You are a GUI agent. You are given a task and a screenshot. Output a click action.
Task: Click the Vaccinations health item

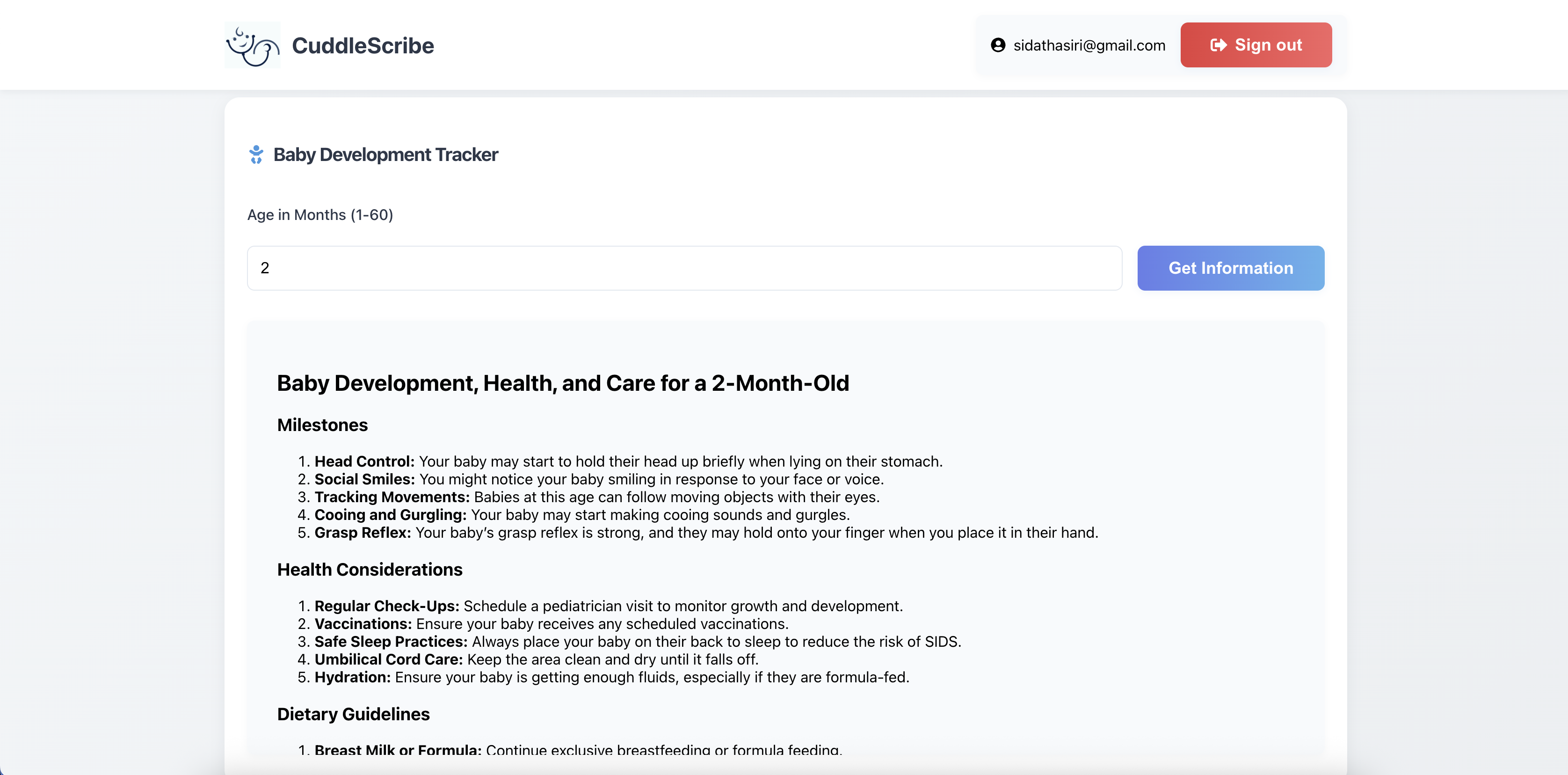(551, 624)
